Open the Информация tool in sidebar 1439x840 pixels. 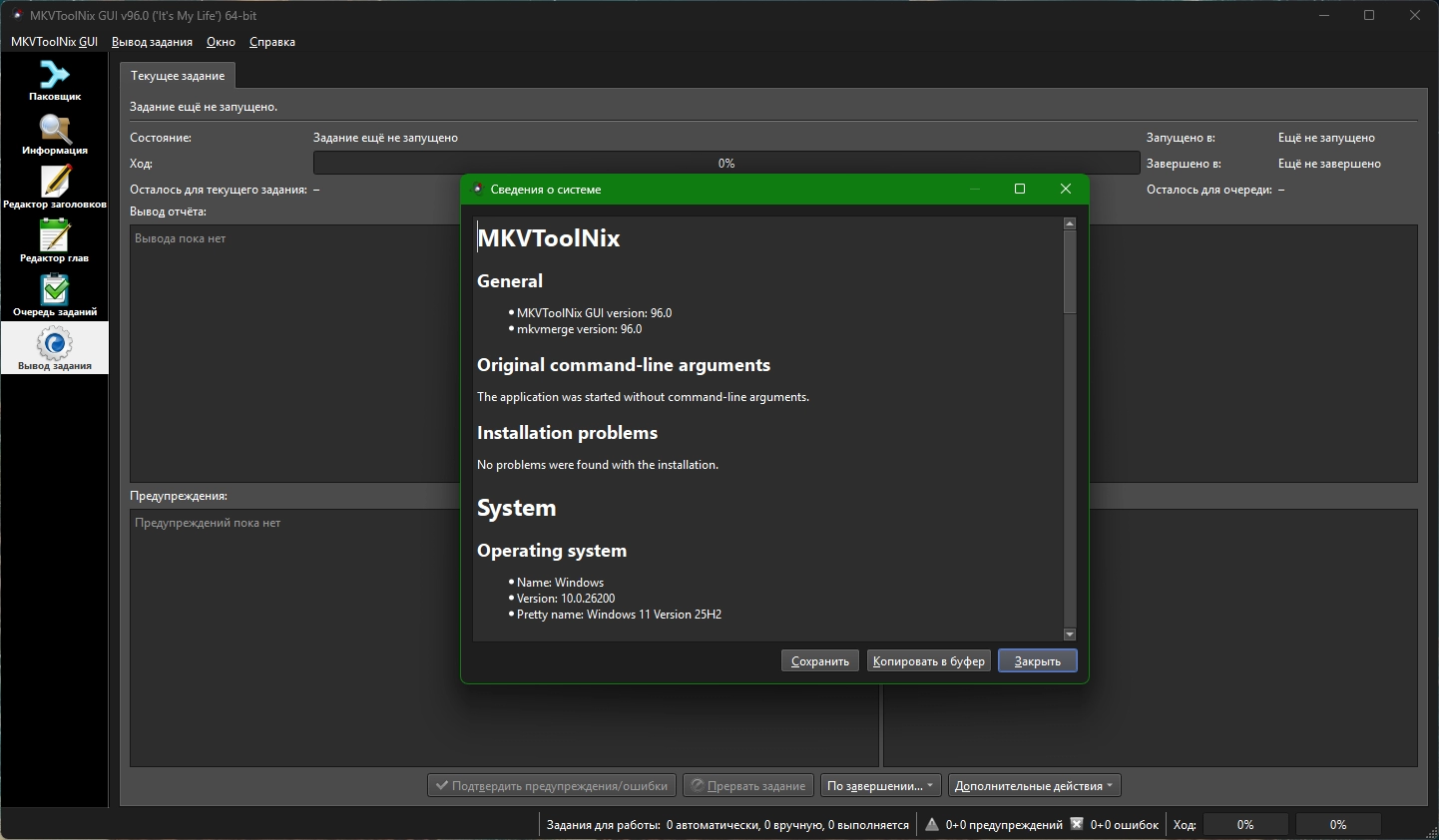pyautogui.click(x=55, y=135)
